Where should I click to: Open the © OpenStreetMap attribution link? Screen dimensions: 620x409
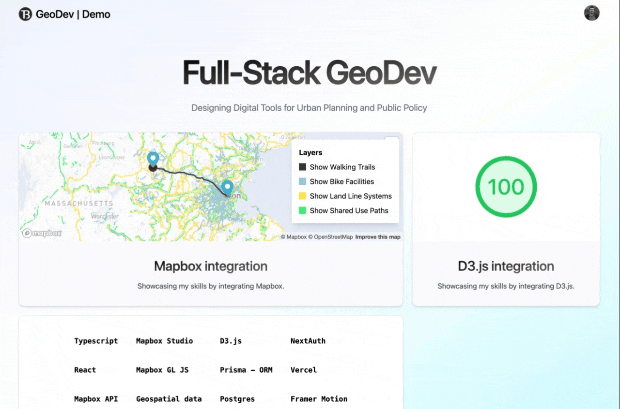(x=331, y=237)
